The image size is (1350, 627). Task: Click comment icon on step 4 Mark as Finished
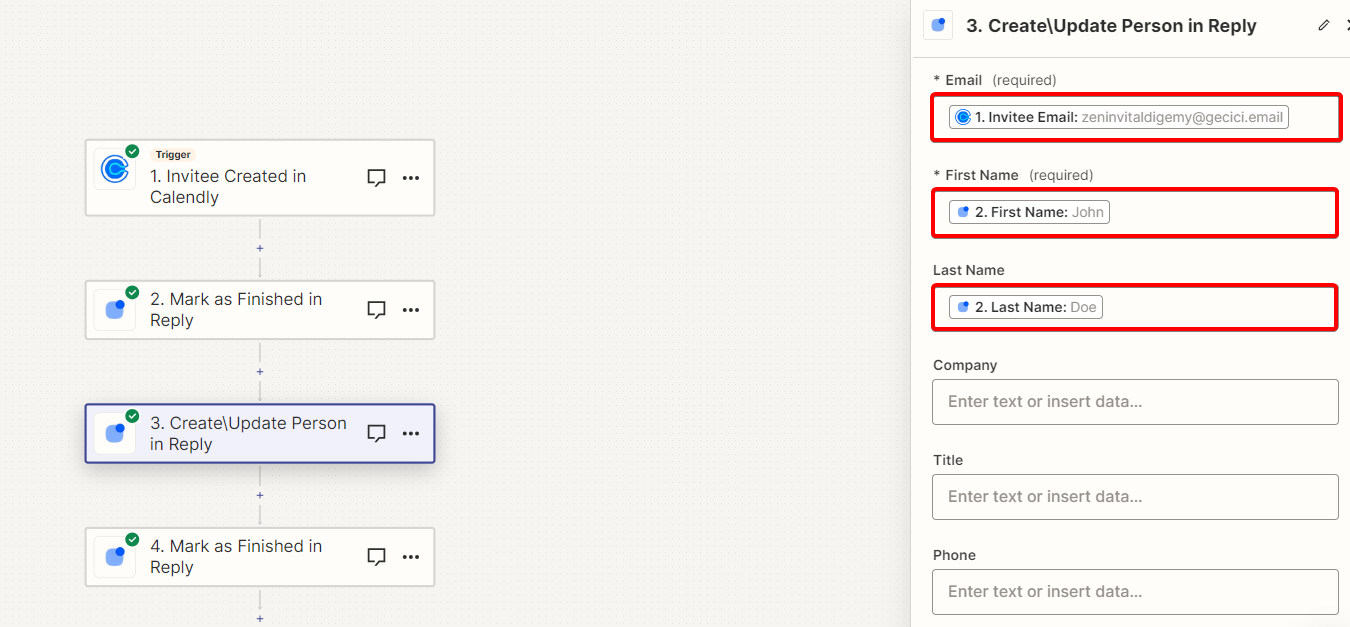tap(376, 557)
